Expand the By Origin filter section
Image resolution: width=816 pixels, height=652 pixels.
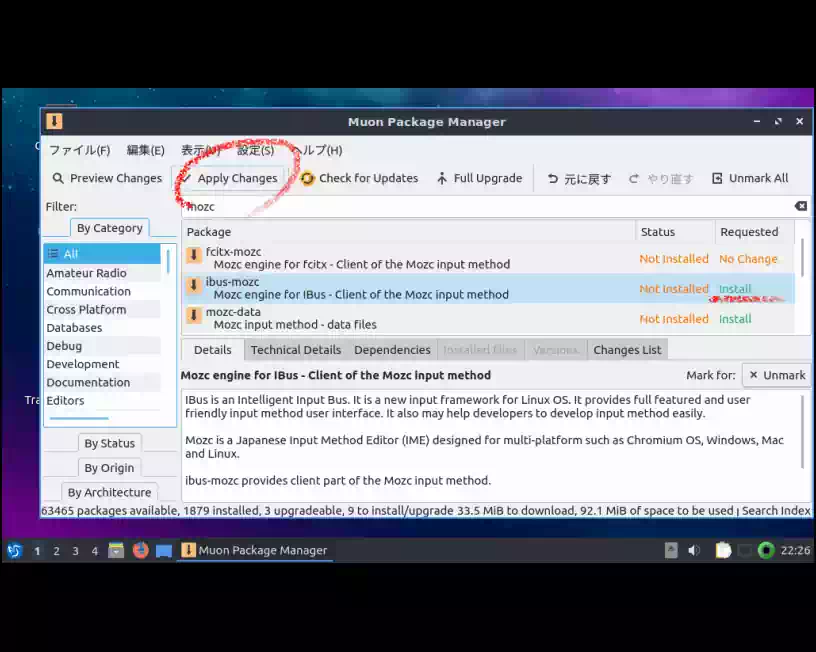pyautogui.click(x=109, y=468)
